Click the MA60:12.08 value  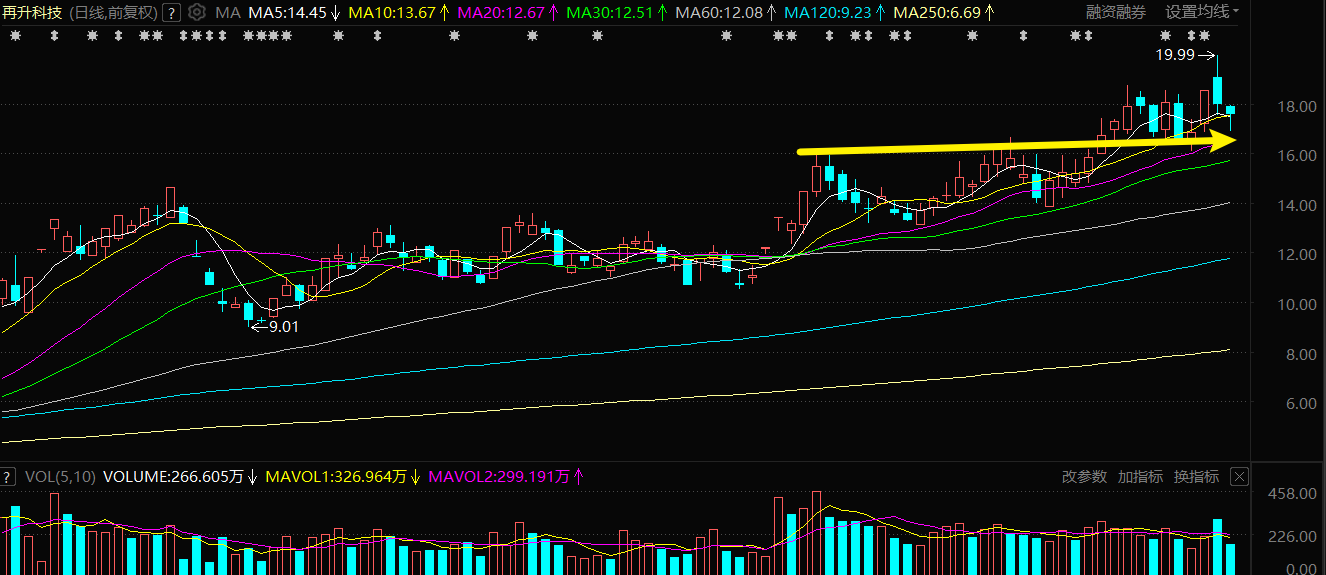(719, 13)
